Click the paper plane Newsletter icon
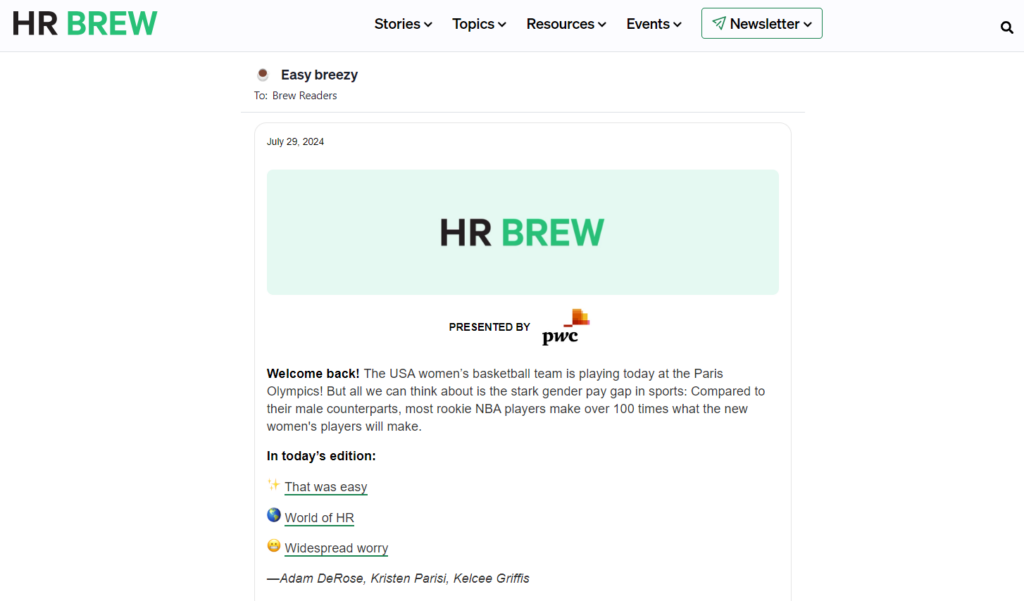The width and height of the screenshot is (1024, 601). click(718, 24)
